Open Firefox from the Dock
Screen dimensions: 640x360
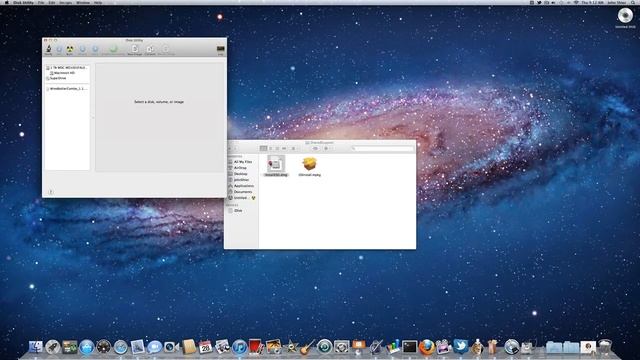pyautogui.click(x=427, y=347)
